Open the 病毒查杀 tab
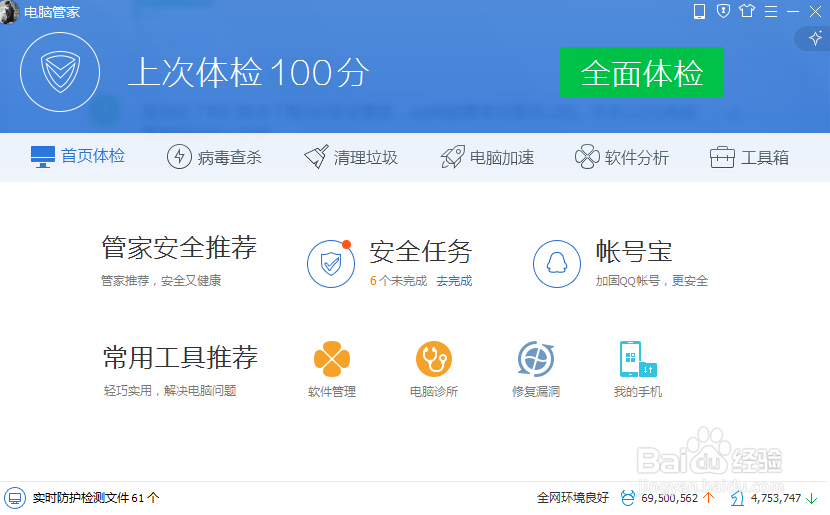This screenshot has width=830, height=515. coord(214,157)
